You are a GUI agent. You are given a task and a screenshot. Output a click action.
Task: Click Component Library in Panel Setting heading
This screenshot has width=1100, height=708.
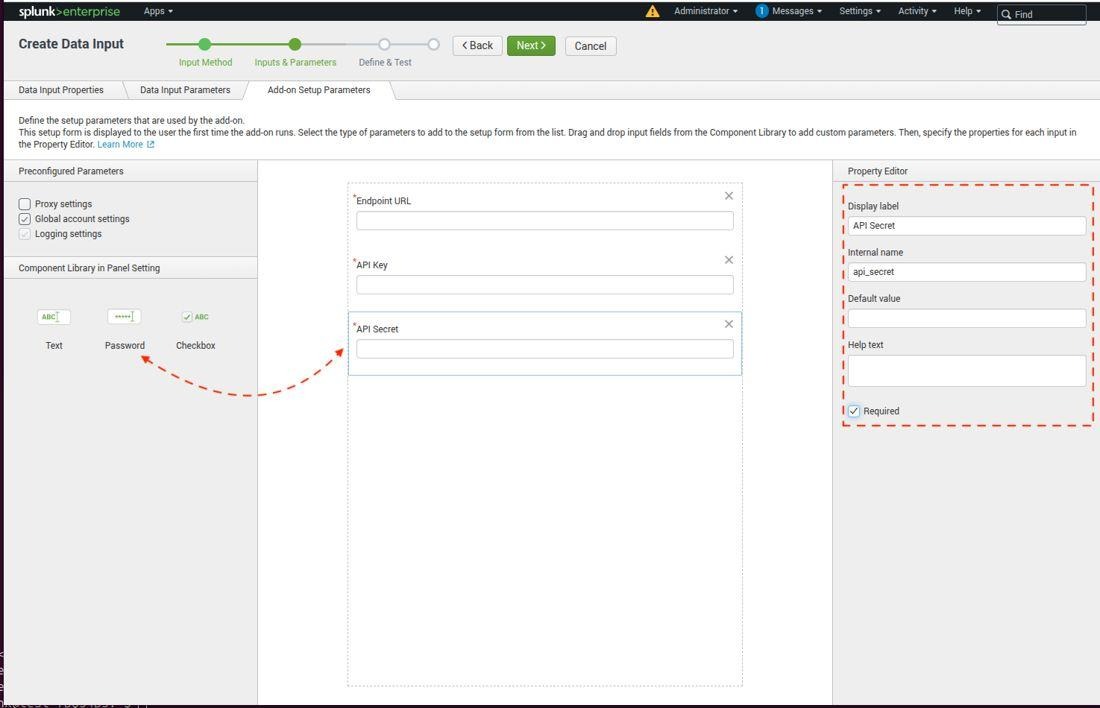[89, 268]
